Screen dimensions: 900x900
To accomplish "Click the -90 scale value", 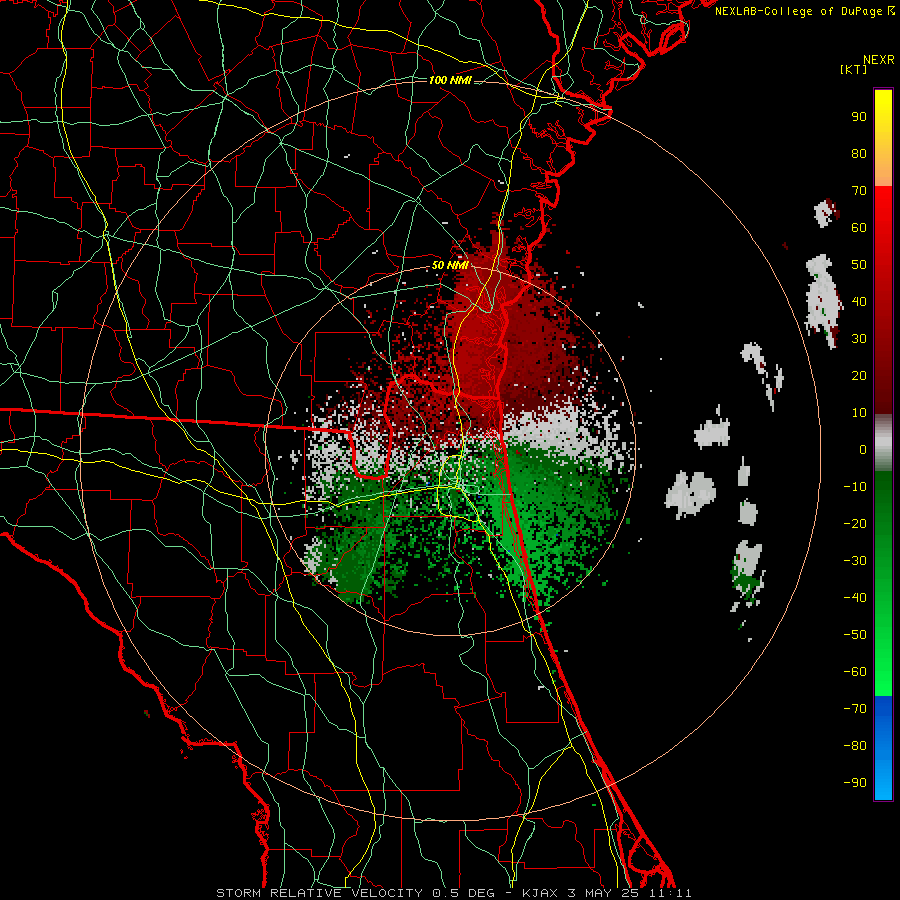I will pos(855,783).
